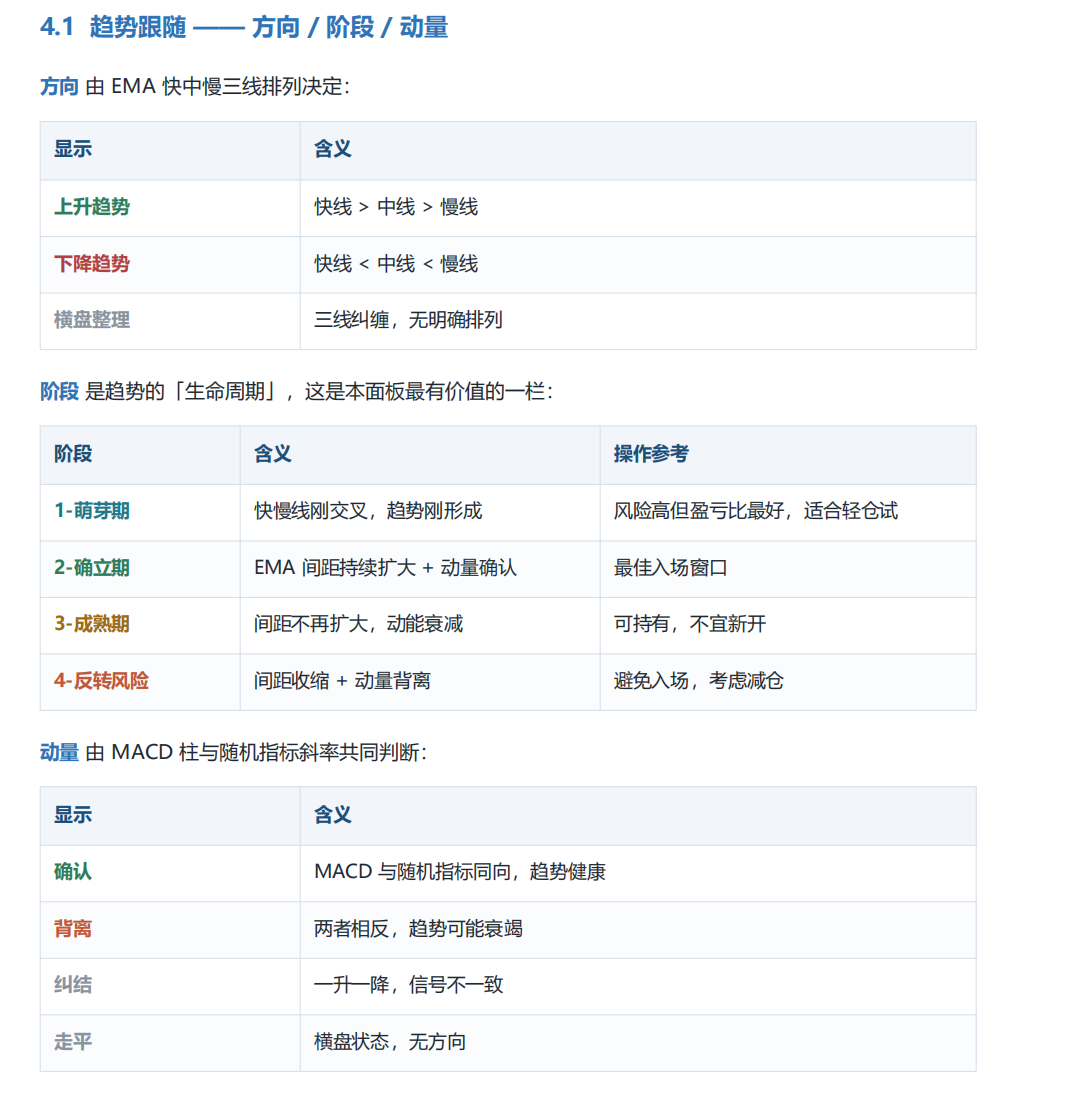Click the text 可持有，不宜新开

click(690, 624)
